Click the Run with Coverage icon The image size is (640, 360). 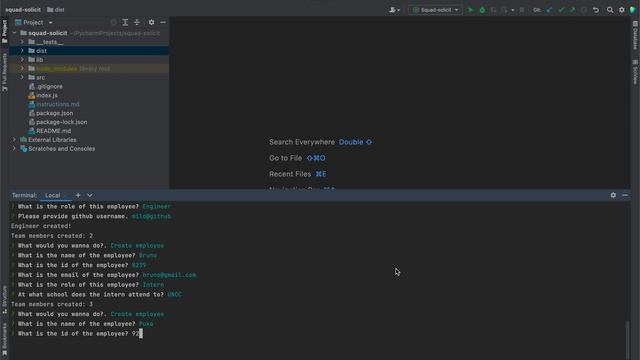493,10
